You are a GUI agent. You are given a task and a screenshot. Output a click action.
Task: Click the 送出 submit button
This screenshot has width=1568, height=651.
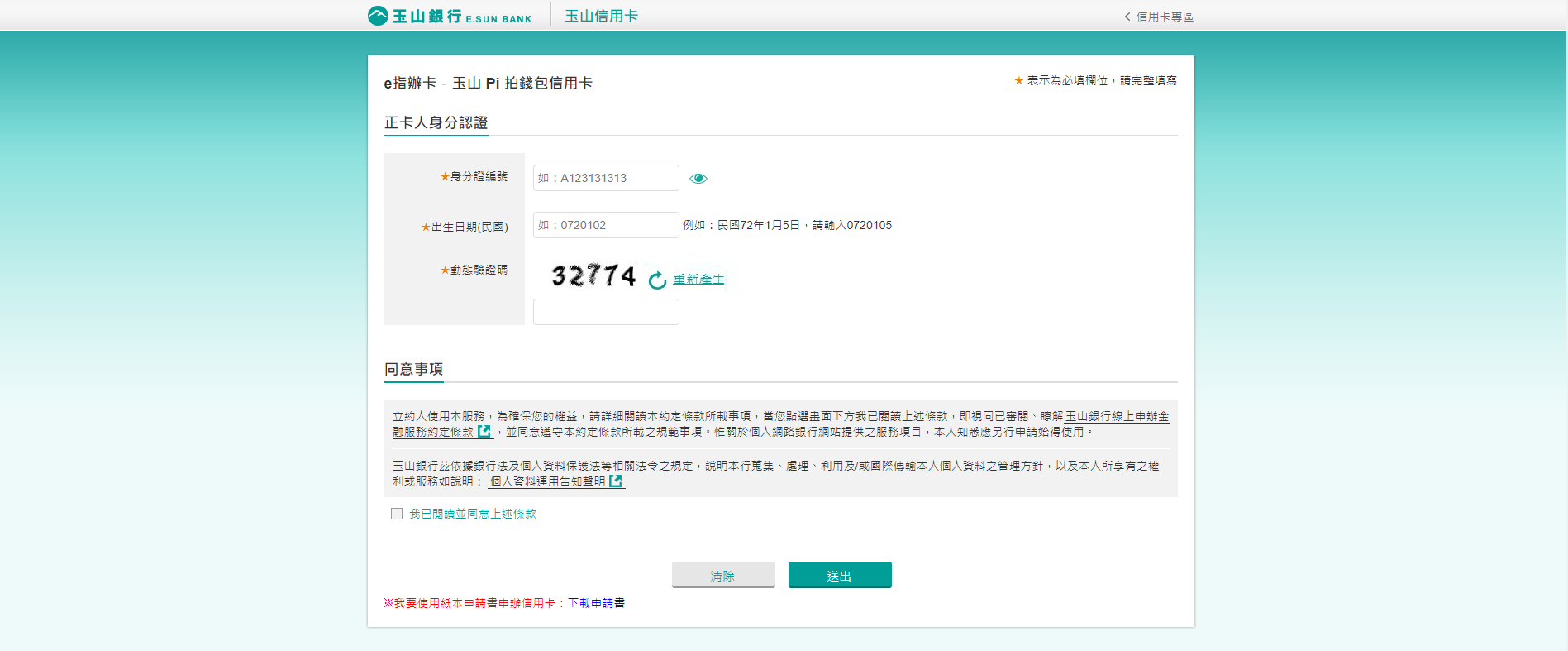[x=840, y=575]
